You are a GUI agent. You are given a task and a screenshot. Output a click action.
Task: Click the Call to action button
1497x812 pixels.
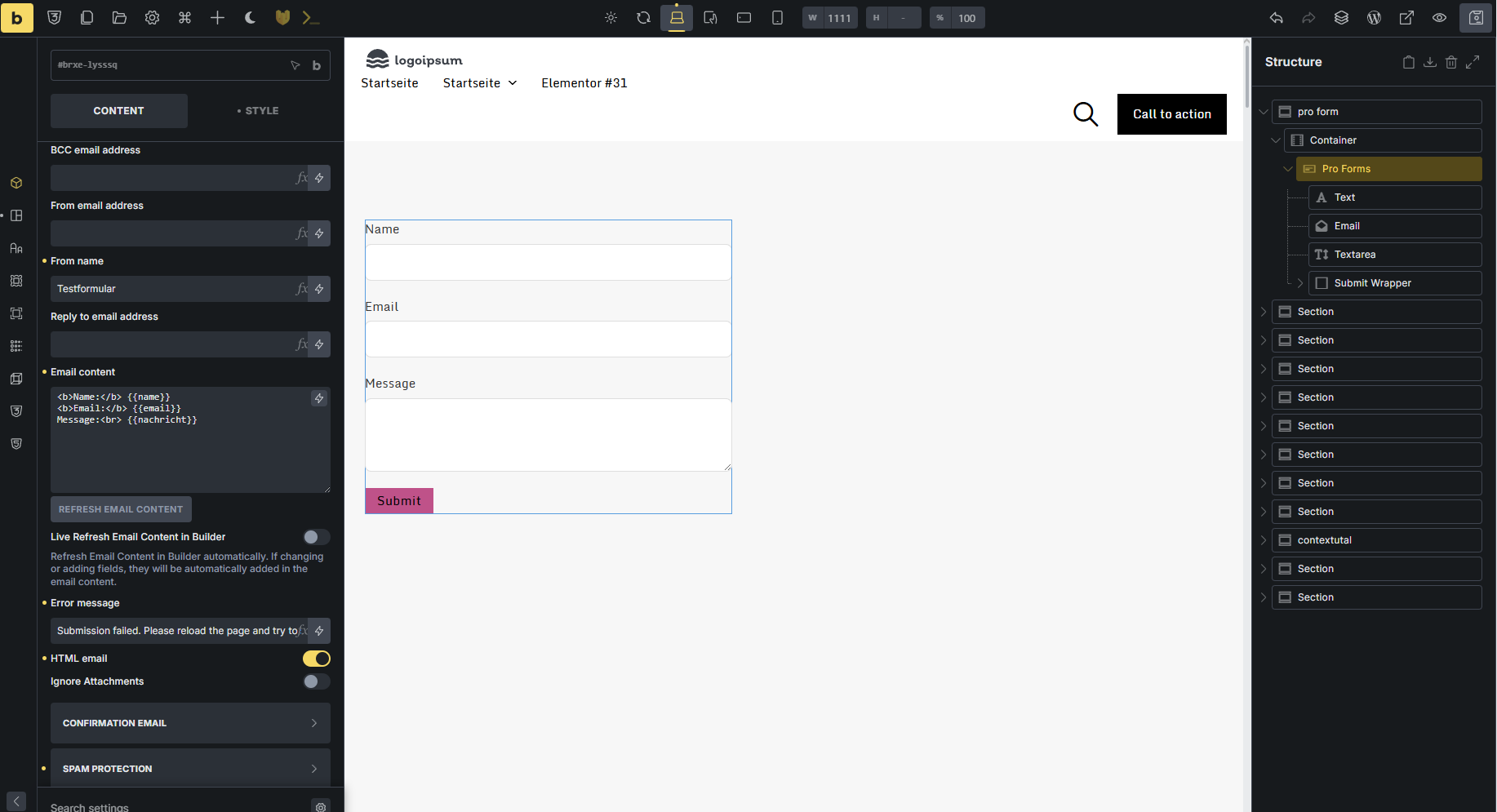[1171, 114]
